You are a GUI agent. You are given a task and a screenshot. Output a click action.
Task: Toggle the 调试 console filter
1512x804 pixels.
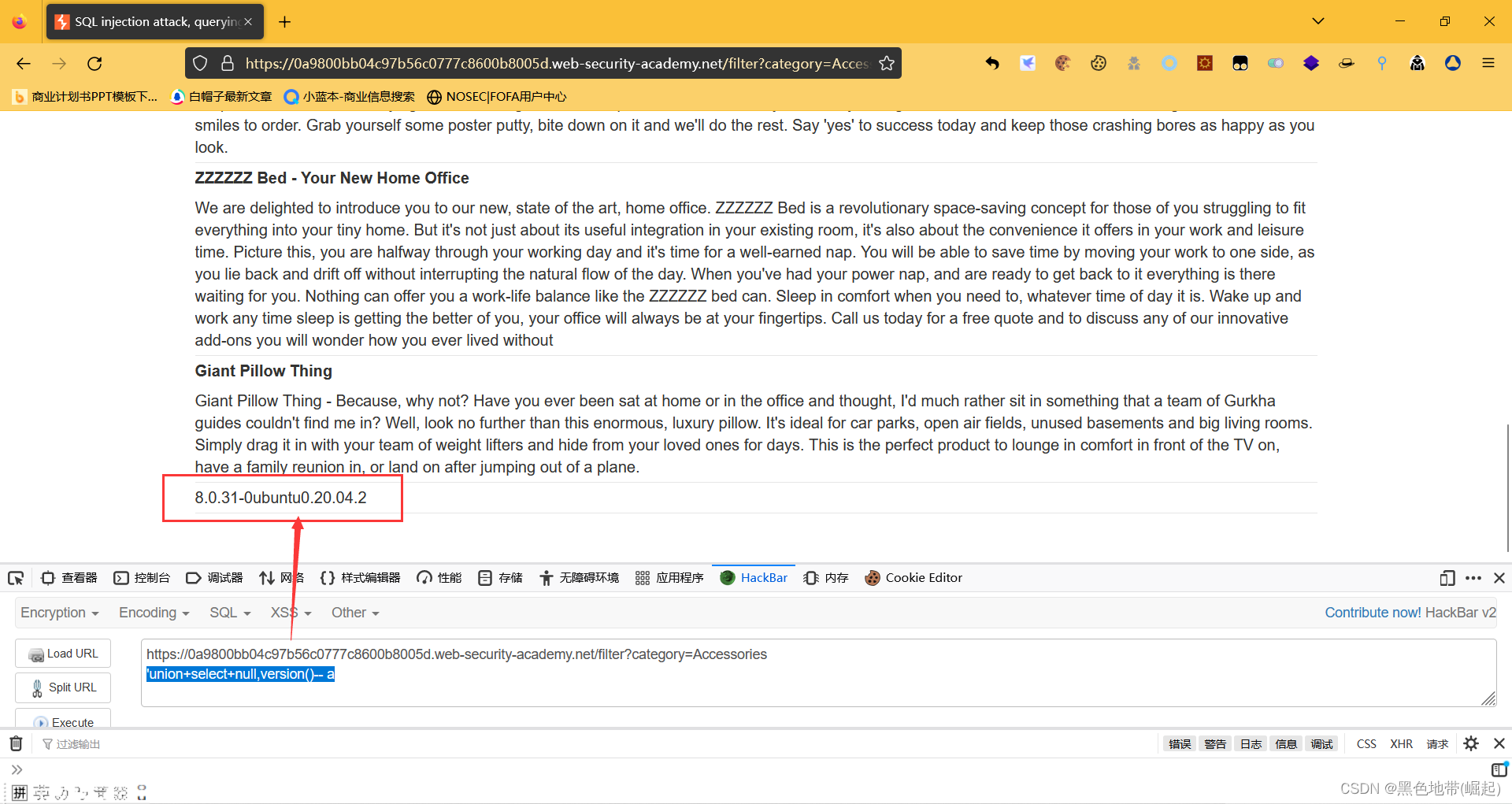tap(1321, 744)
